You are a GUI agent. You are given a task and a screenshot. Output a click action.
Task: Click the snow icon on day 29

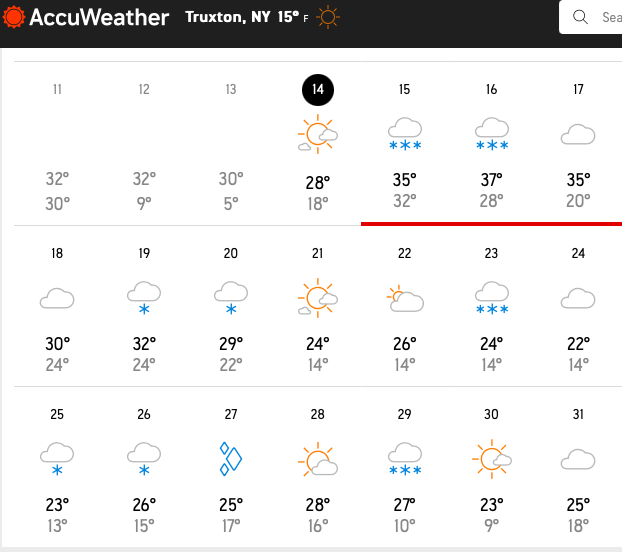[x=404, y=459]
